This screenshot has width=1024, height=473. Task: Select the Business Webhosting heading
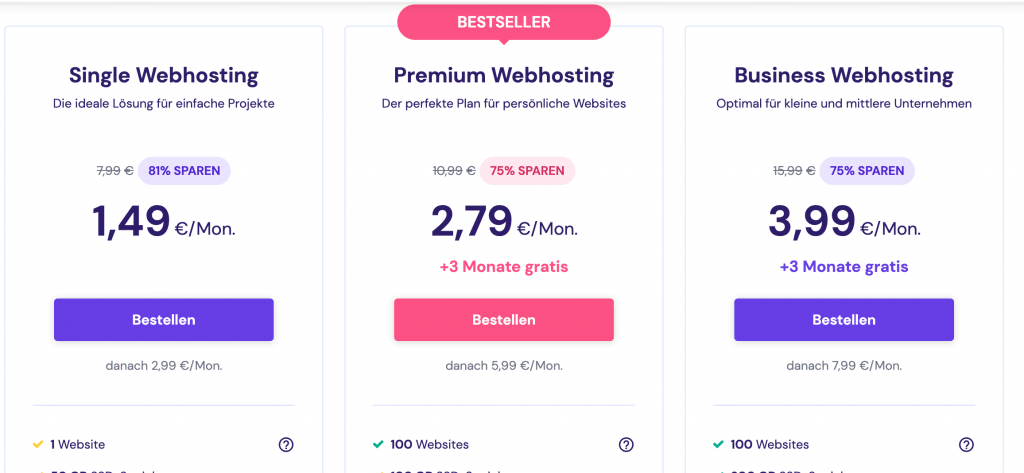tap(843, 75)
